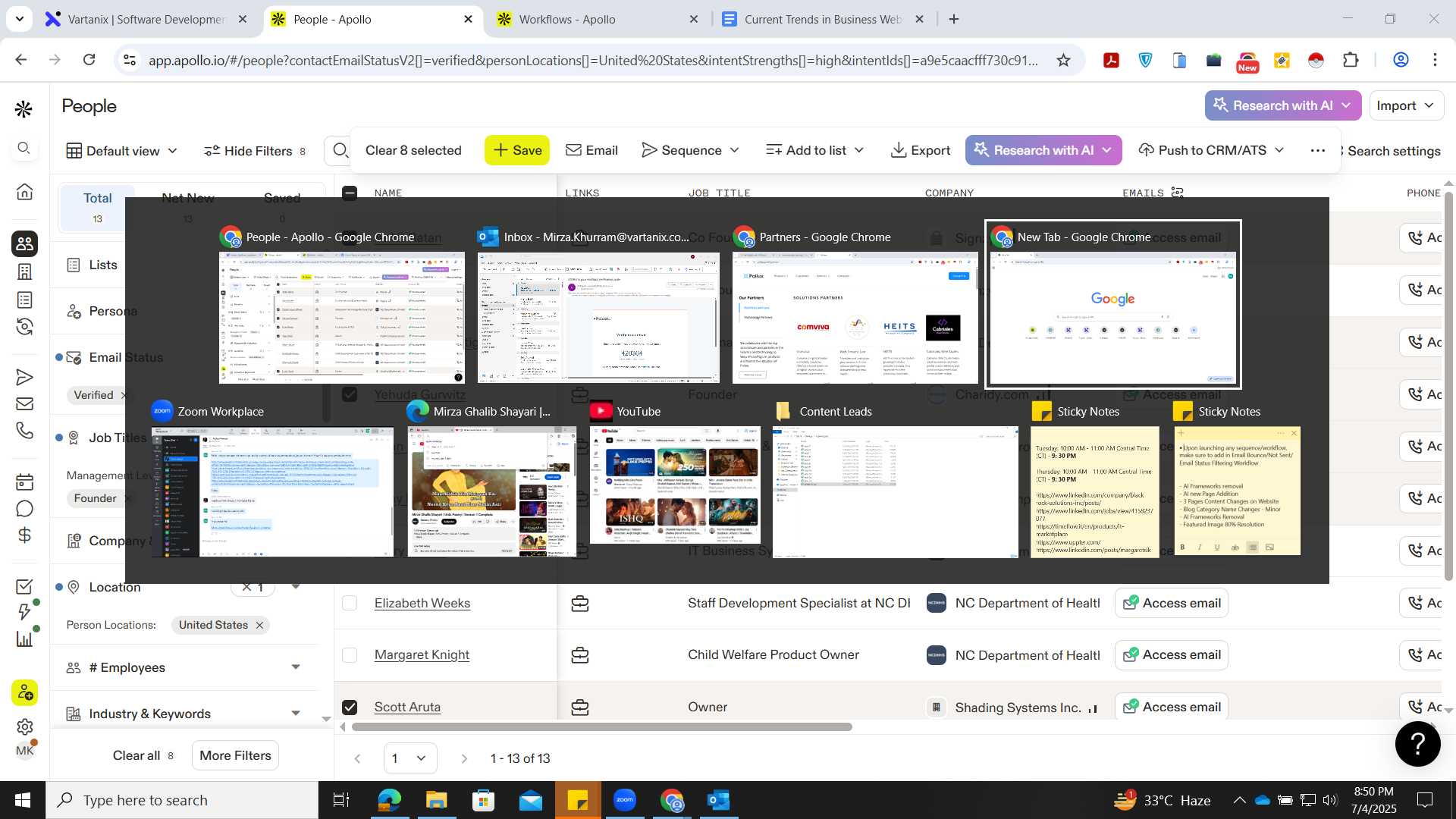Switch to Current Trends in Business tab
The height and width of the screenshot is (819, 1456).
822,19
